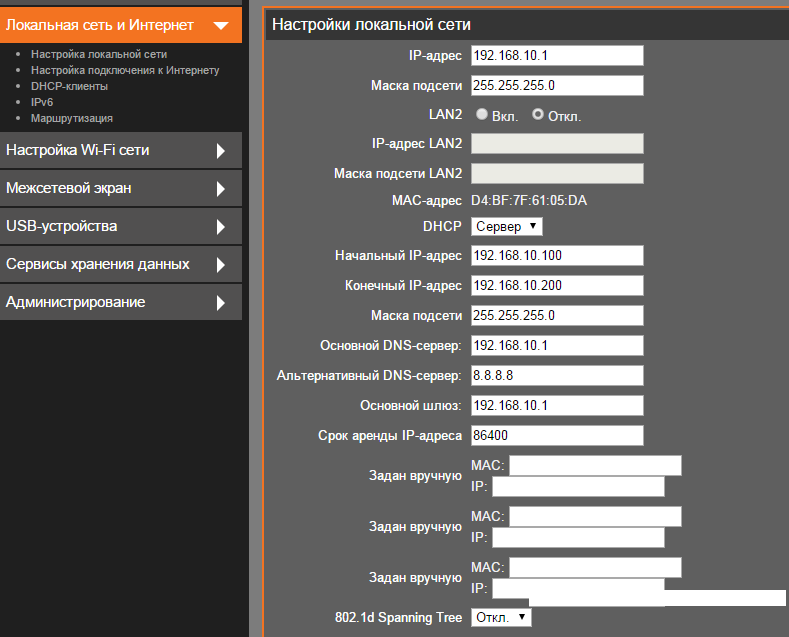Open the IPv6 settings link
Screen dimensions: 789x637
(x=42, y=102)
